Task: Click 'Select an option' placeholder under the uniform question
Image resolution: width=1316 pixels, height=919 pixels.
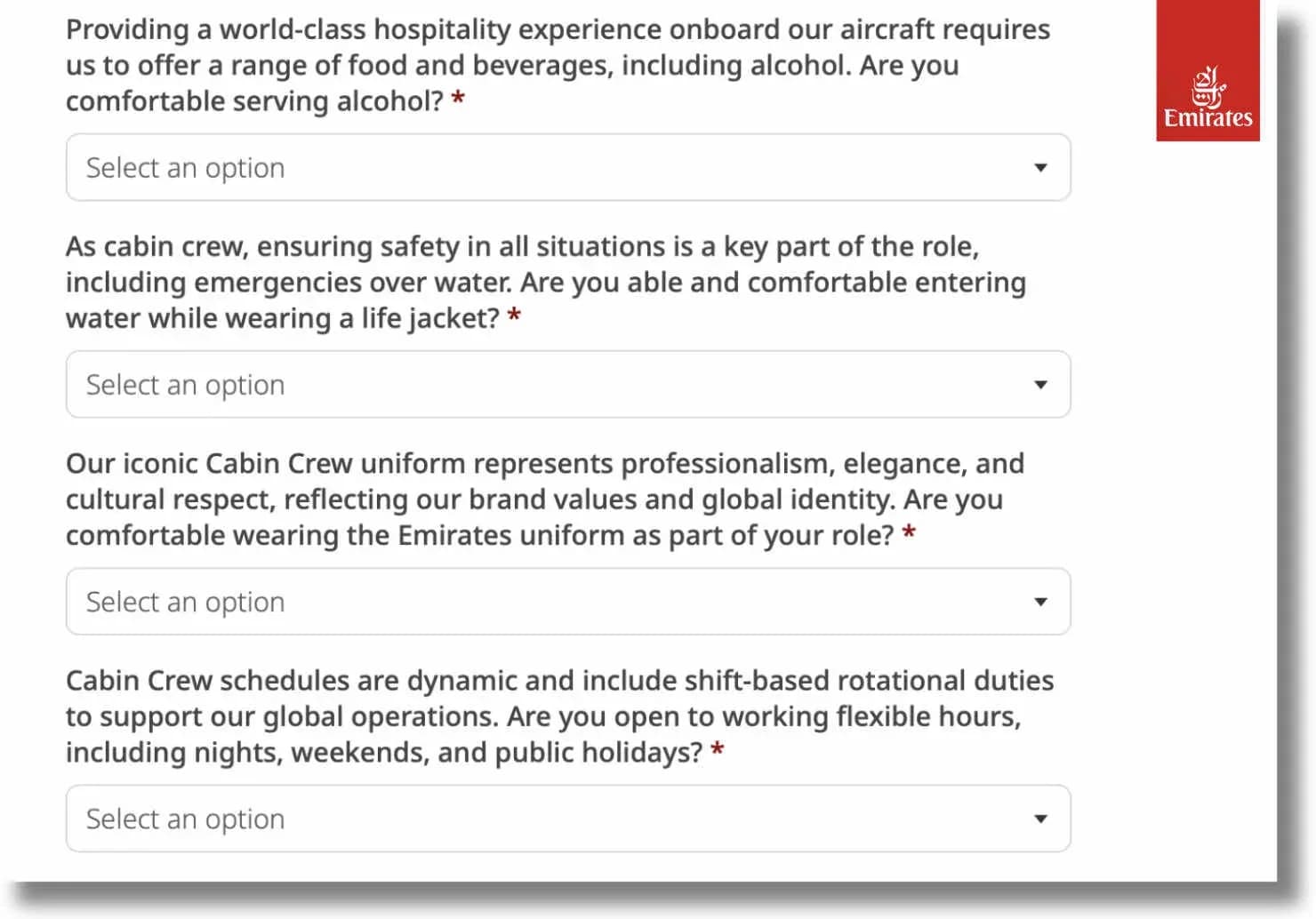Action: click(185, 603)
